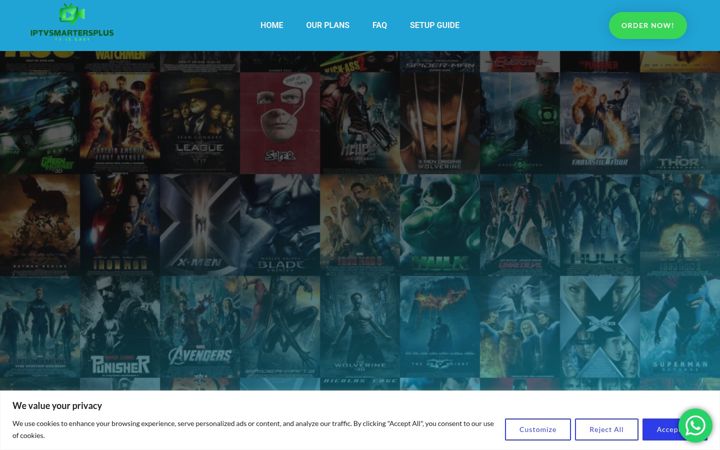The image size is (720, 450).
Task: Select the Punisher movie poster
Action: coord(120,326)
